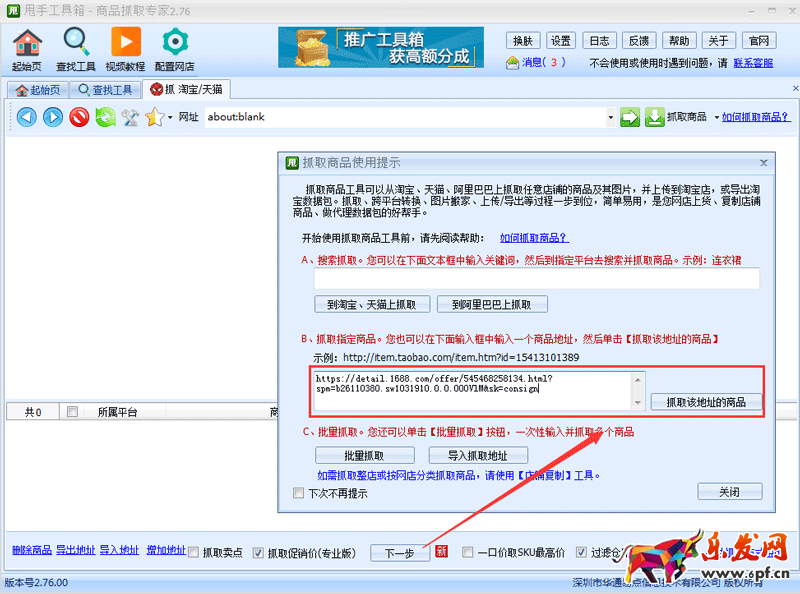Open dialog help link 如何抓取商品?
Viewport: 800px width, 594px height.
pos(534,238)
